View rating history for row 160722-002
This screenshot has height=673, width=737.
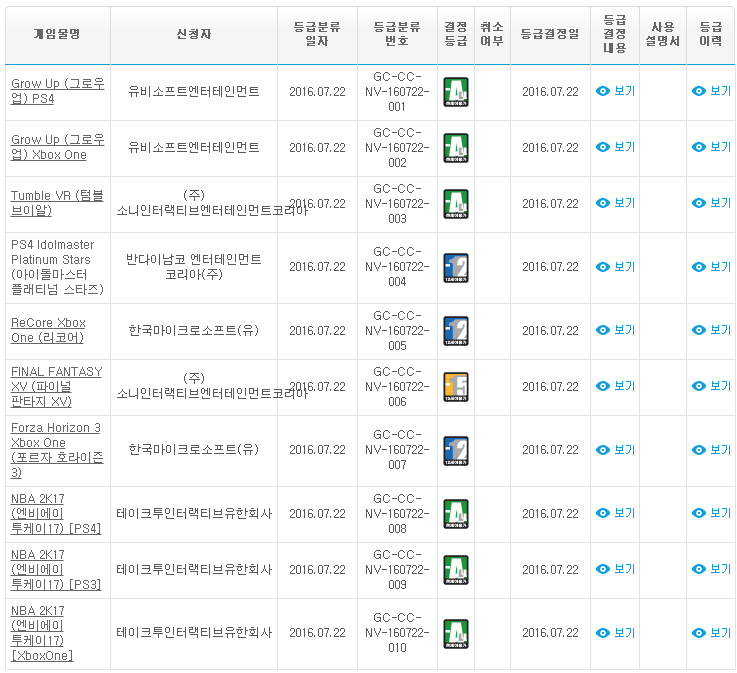pyautogui.click(x=711, y=147)
